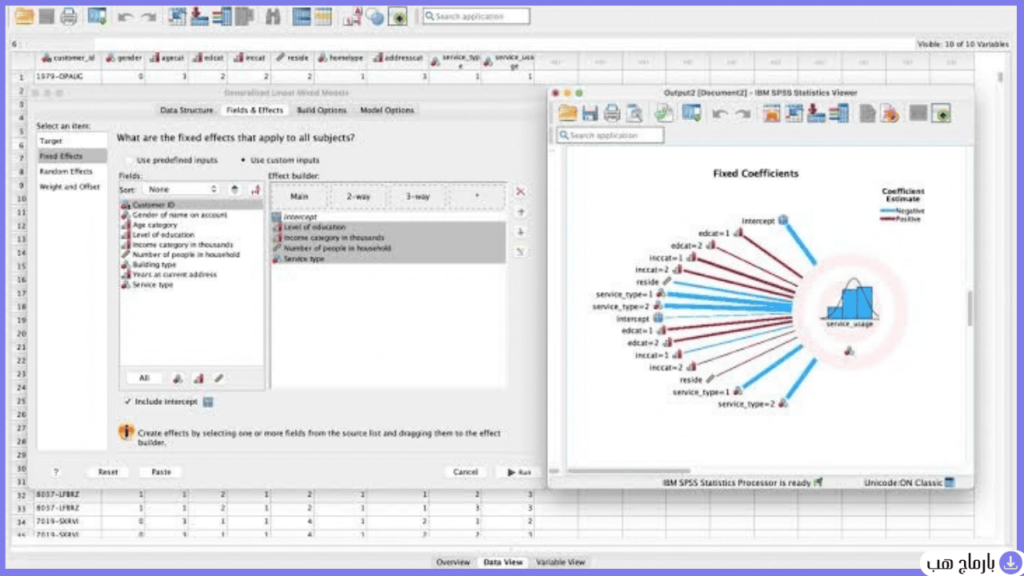Move selected effect up with arrow icon

520,212
